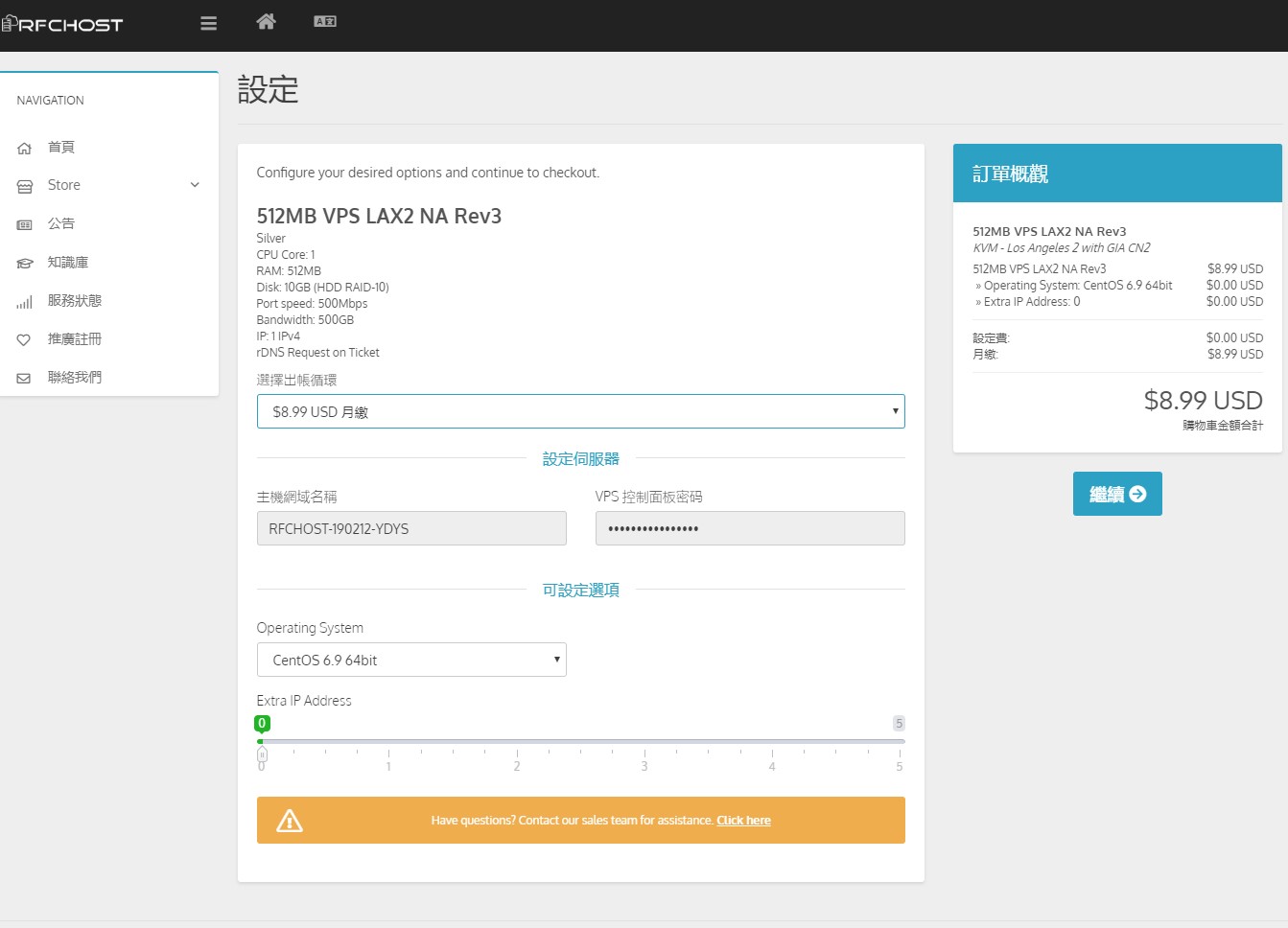The image size is (1288, 928).
Task: Open 公告 in navigation
Action: click(x=61, y=223)
